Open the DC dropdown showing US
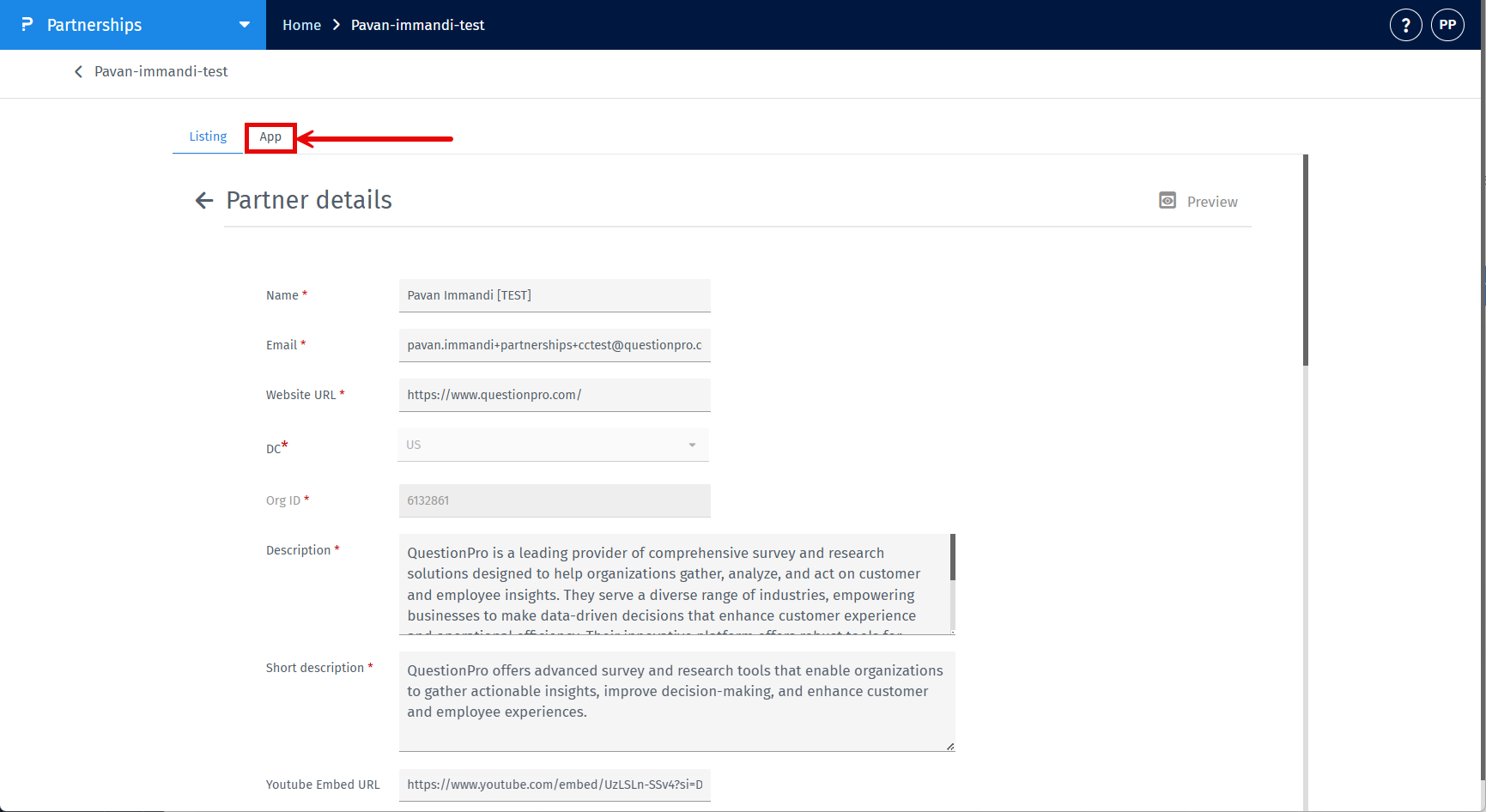1486x812 pixels. click(553, 445)
